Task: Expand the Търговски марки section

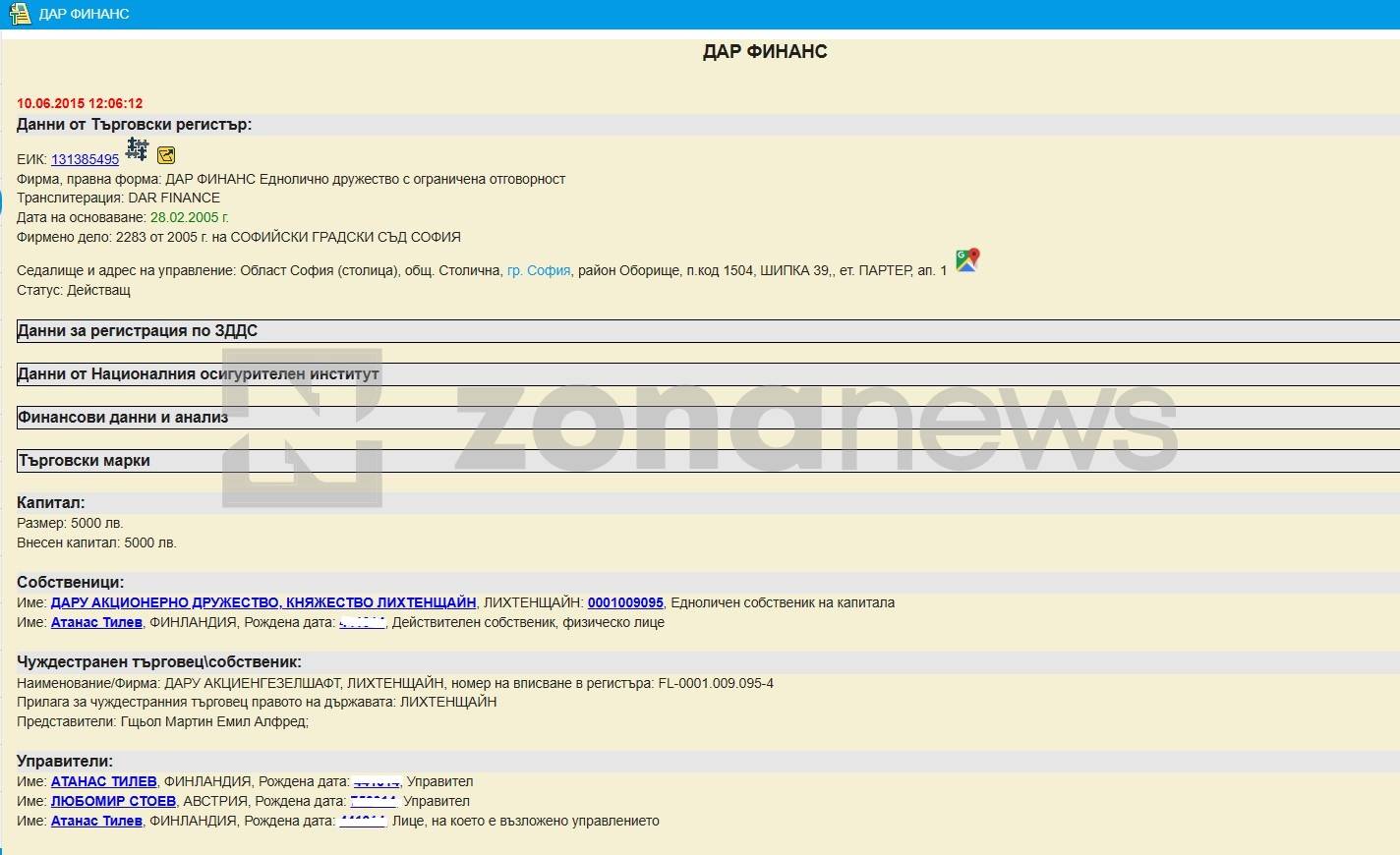Action: [x=85, y=461]
